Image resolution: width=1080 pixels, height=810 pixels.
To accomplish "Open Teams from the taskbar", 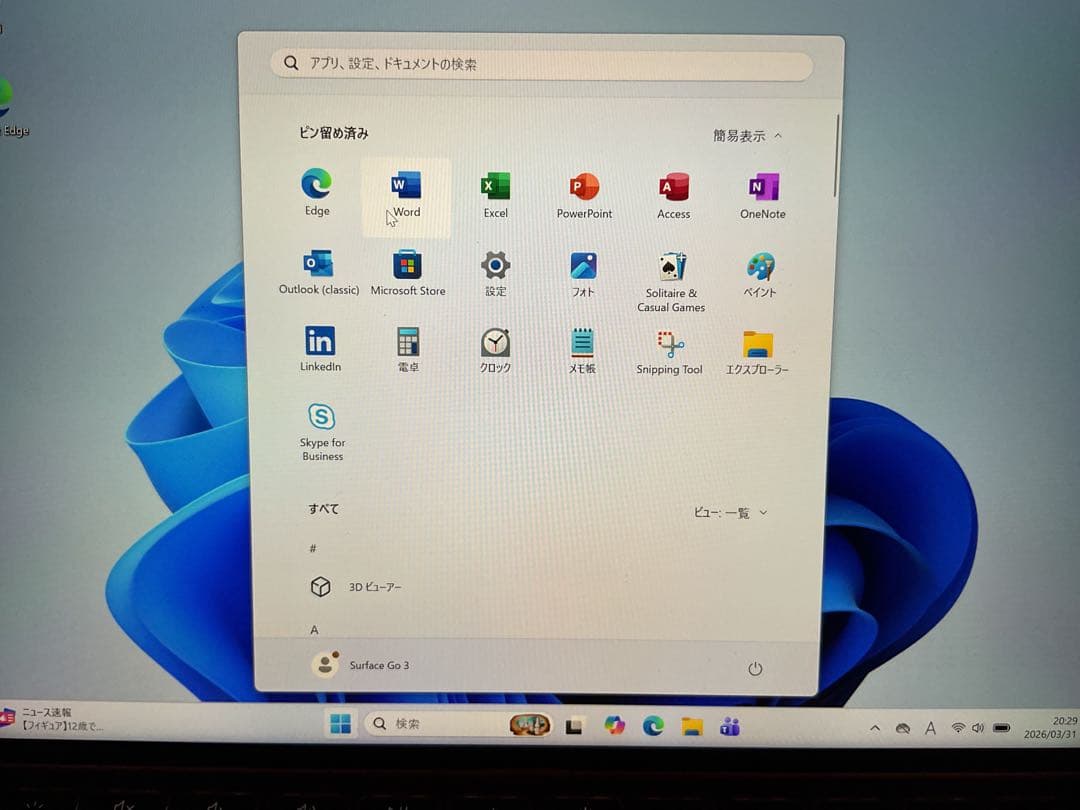I will coord(730,727).
